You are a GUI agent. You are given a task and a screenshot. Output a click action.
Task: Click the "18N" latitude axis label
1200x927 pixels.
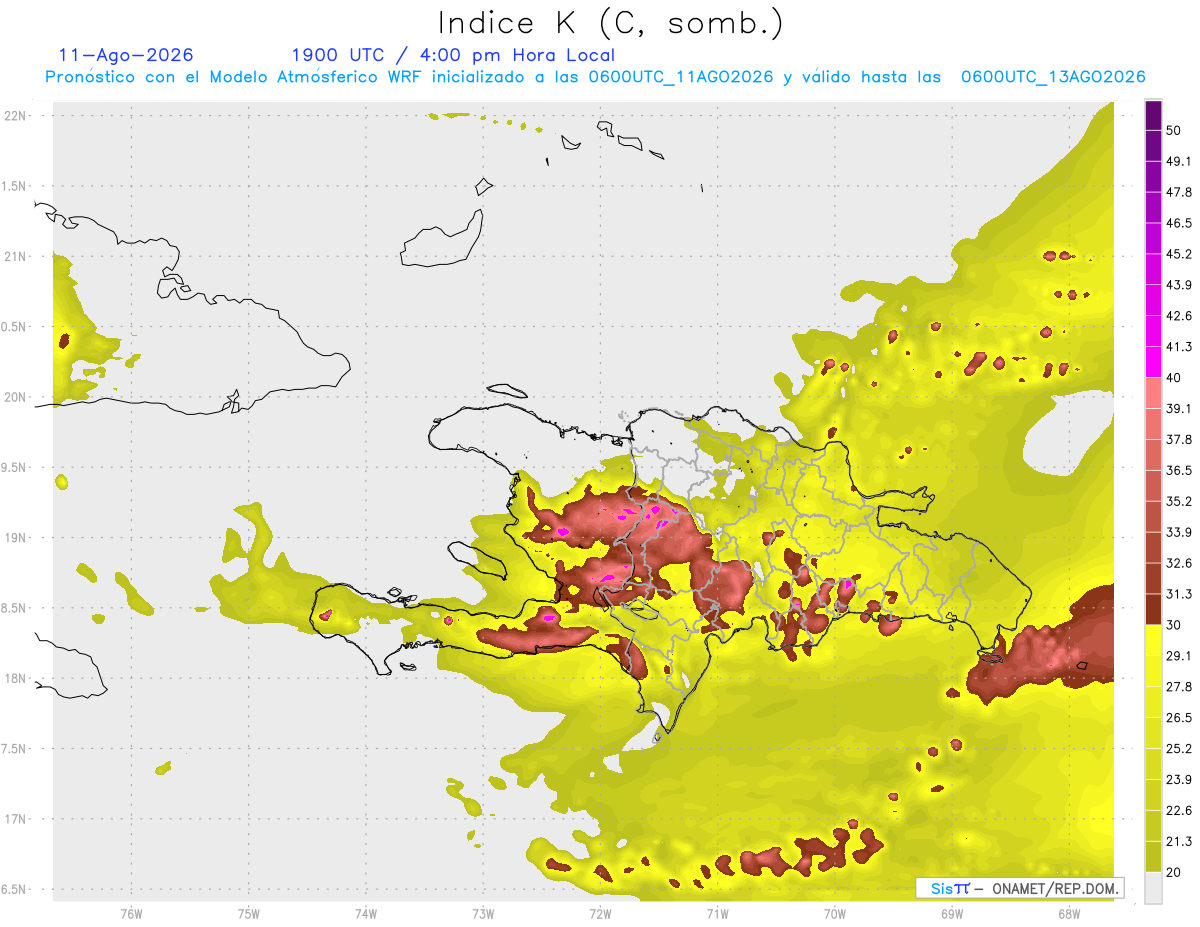click(x=16, y=679)
